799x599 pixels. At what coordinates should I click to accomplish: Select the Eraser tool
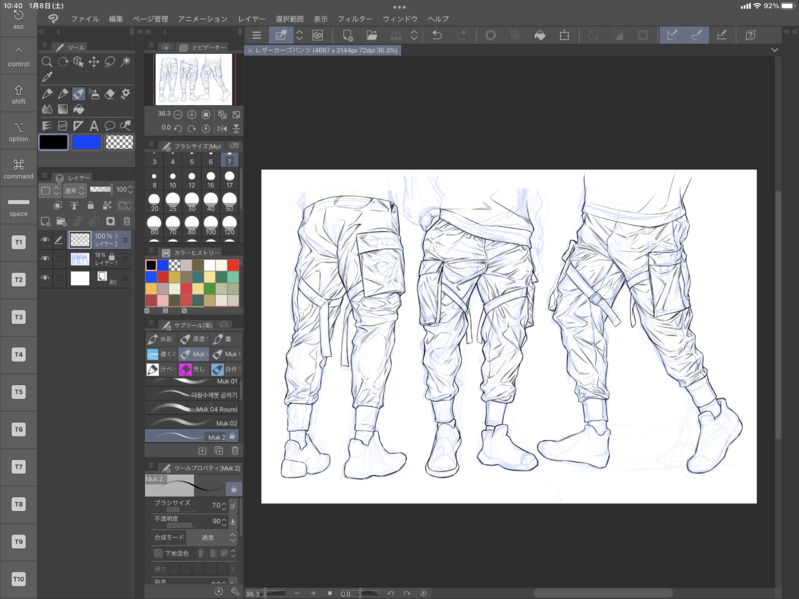(x=110, y=94)
